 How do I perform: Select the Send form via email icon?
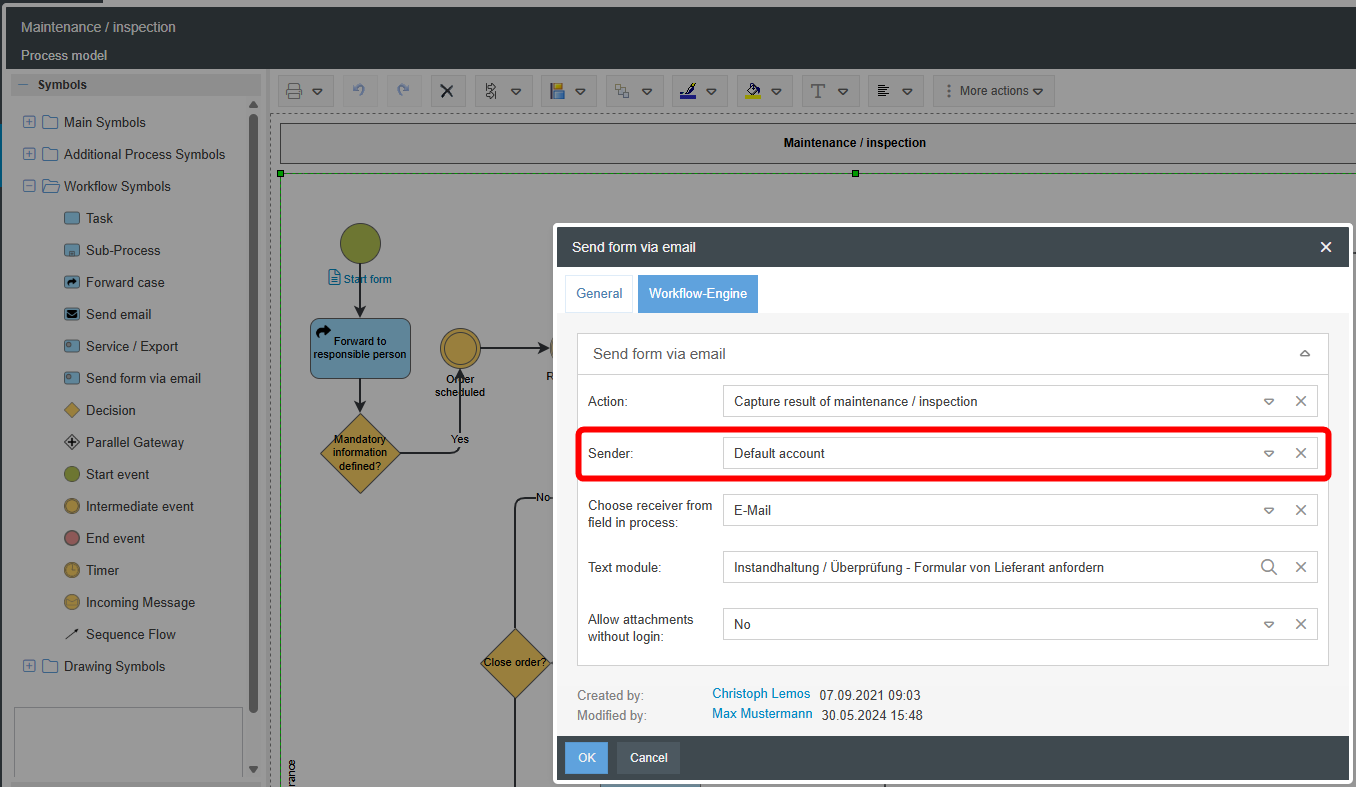click(72, 378)
